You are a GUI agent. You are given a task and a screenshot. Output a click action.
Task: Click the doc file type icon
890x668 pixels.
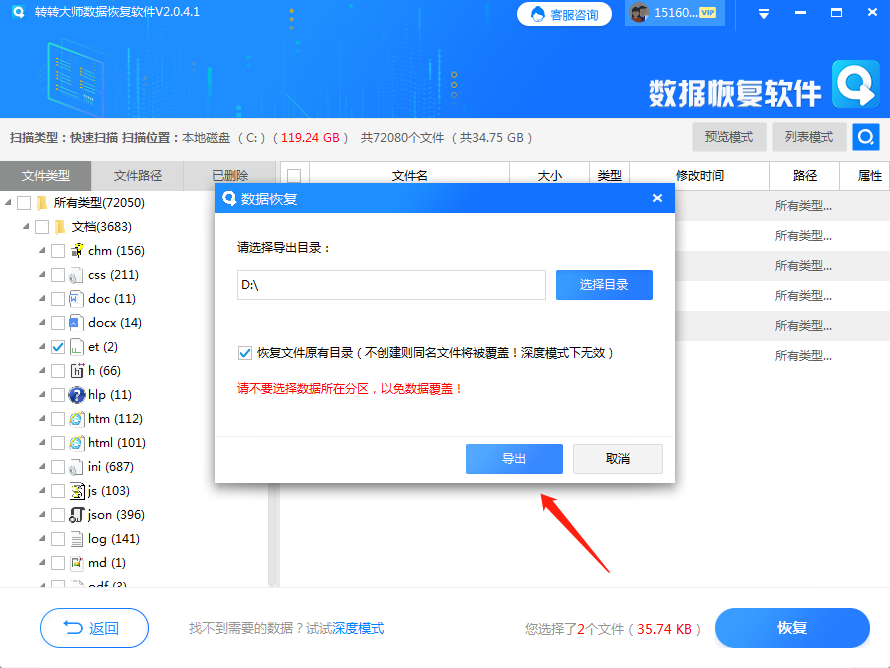click(x=78, y=299)
